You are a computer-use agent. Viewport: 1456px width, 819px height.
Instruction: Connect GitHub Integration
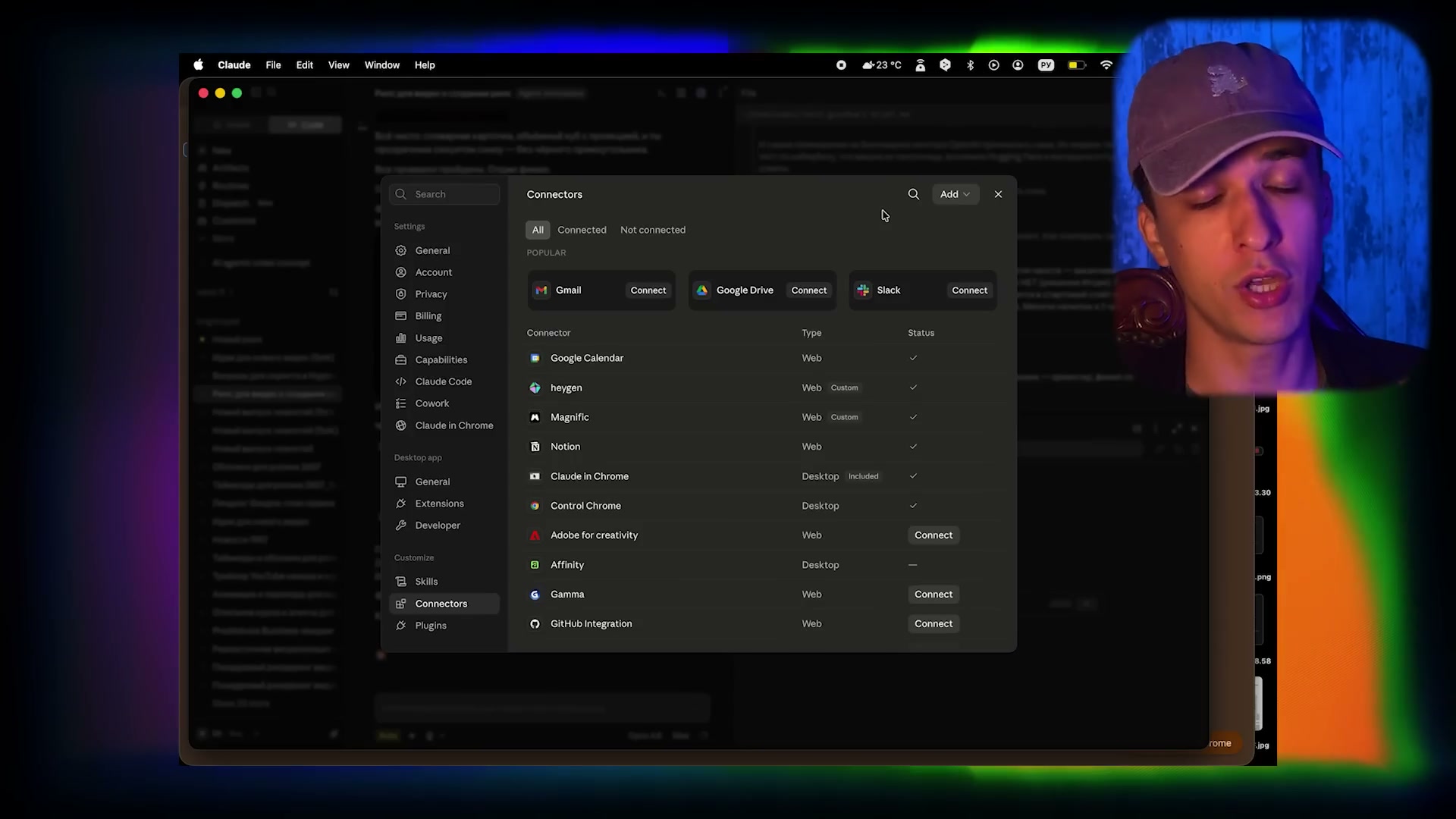click(934, 624)
